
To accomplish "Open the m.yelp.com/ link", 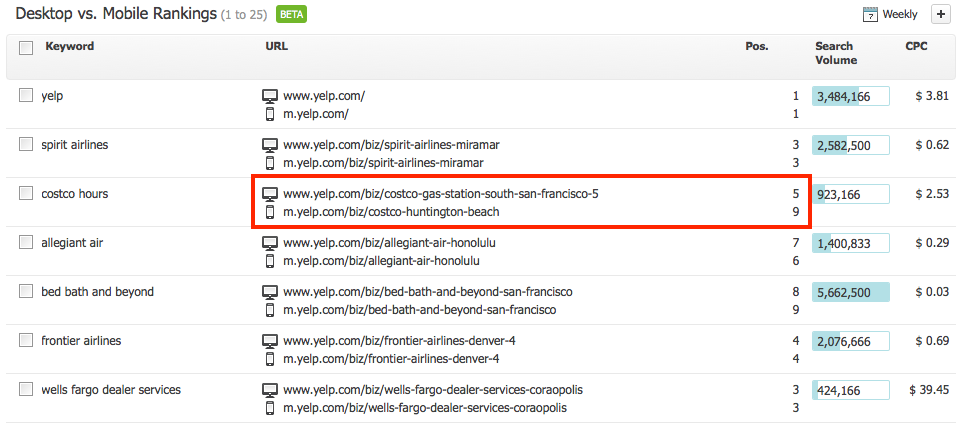I will pyautogui.click(x=316, y=114).
